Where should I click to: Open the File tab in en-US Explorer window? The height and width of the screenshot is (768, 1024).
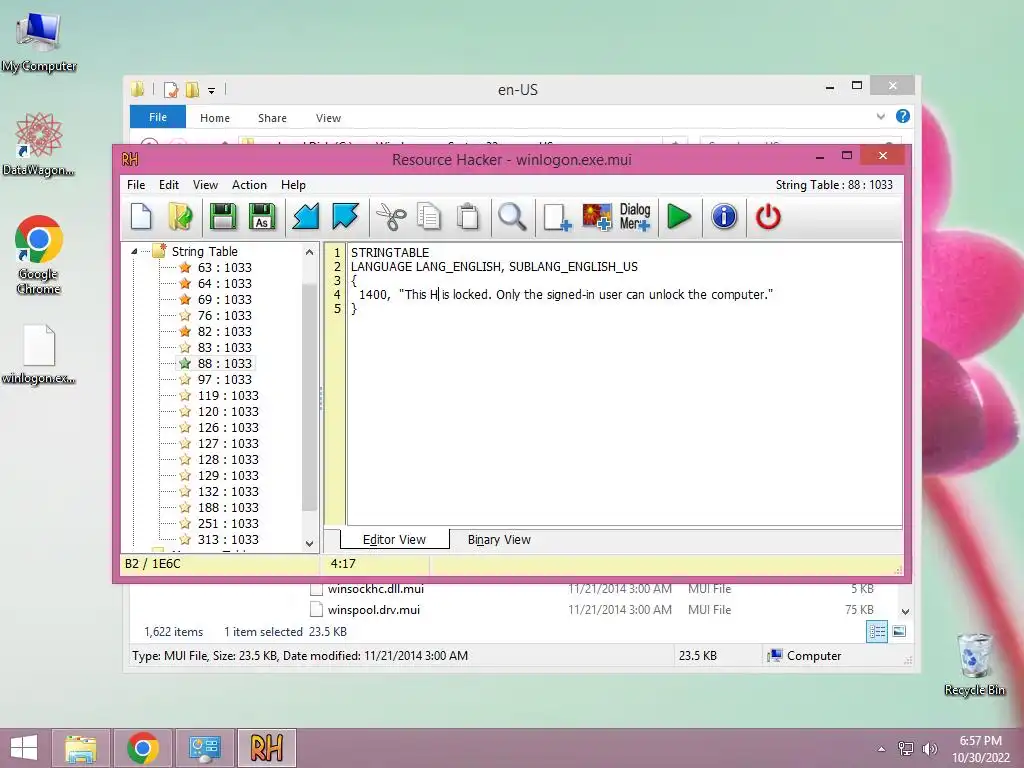click(157, 117)
